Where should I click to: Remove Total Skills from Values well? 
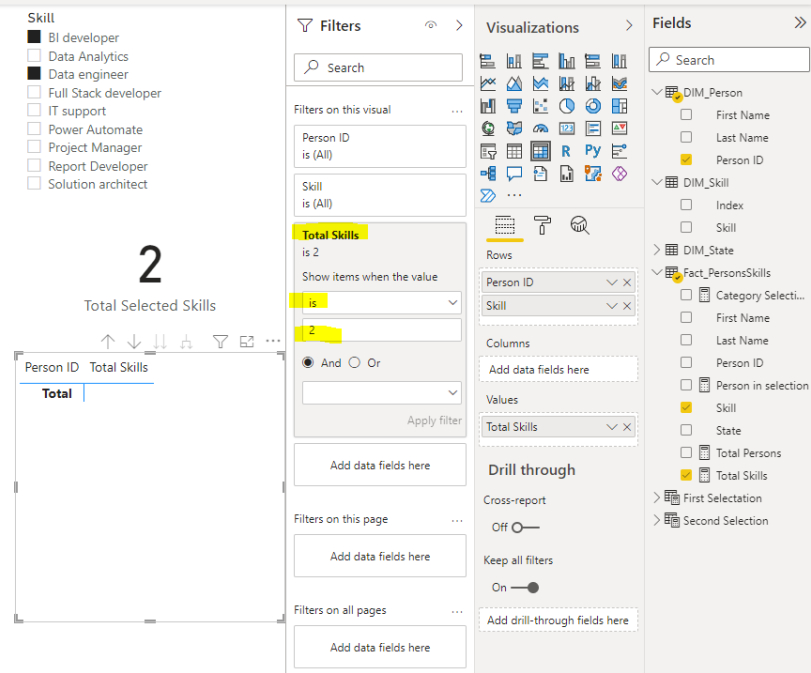627,427
